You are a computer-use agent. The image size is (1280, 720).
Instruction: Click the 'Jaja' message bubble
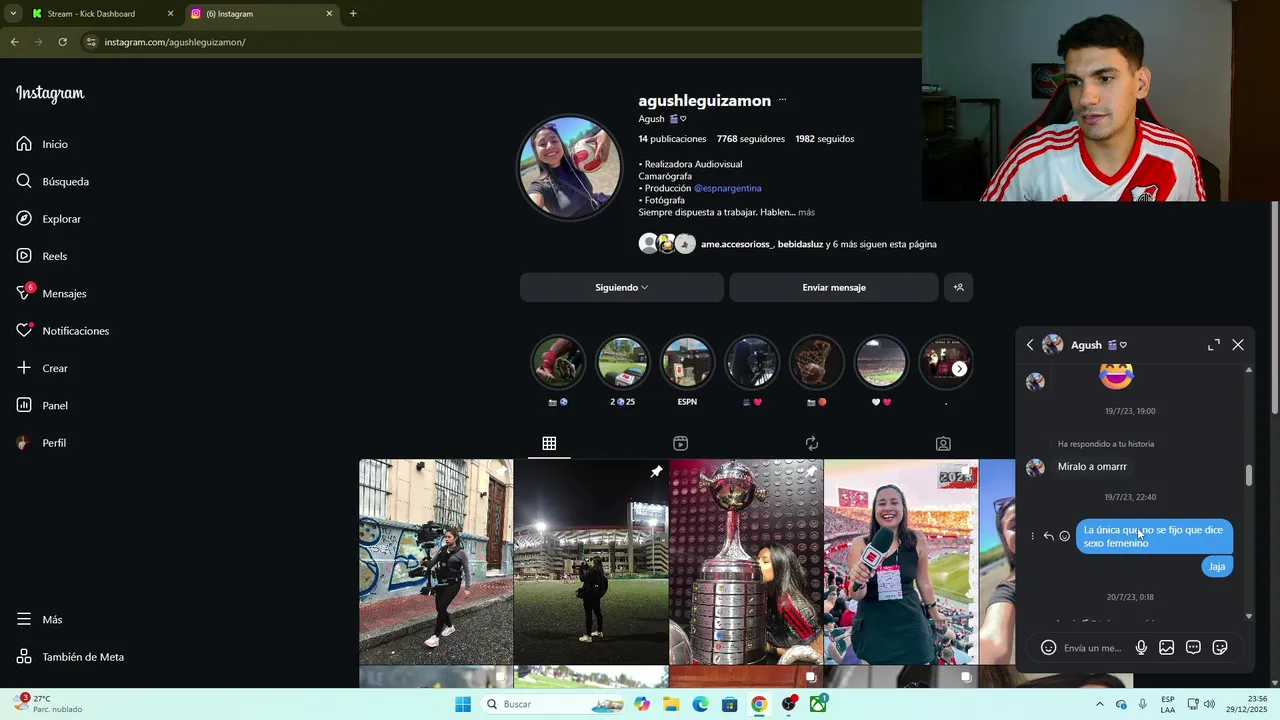click(1217, 566)
